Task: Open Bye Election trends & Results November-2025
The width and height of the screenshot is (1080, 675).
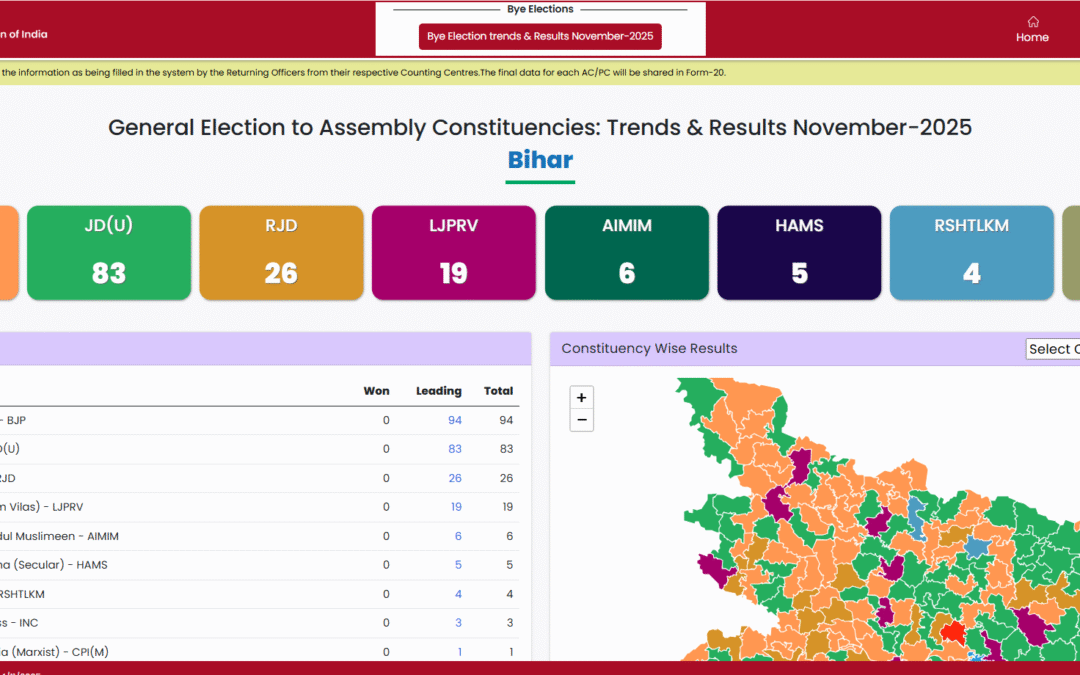Action: pos(540,37)
